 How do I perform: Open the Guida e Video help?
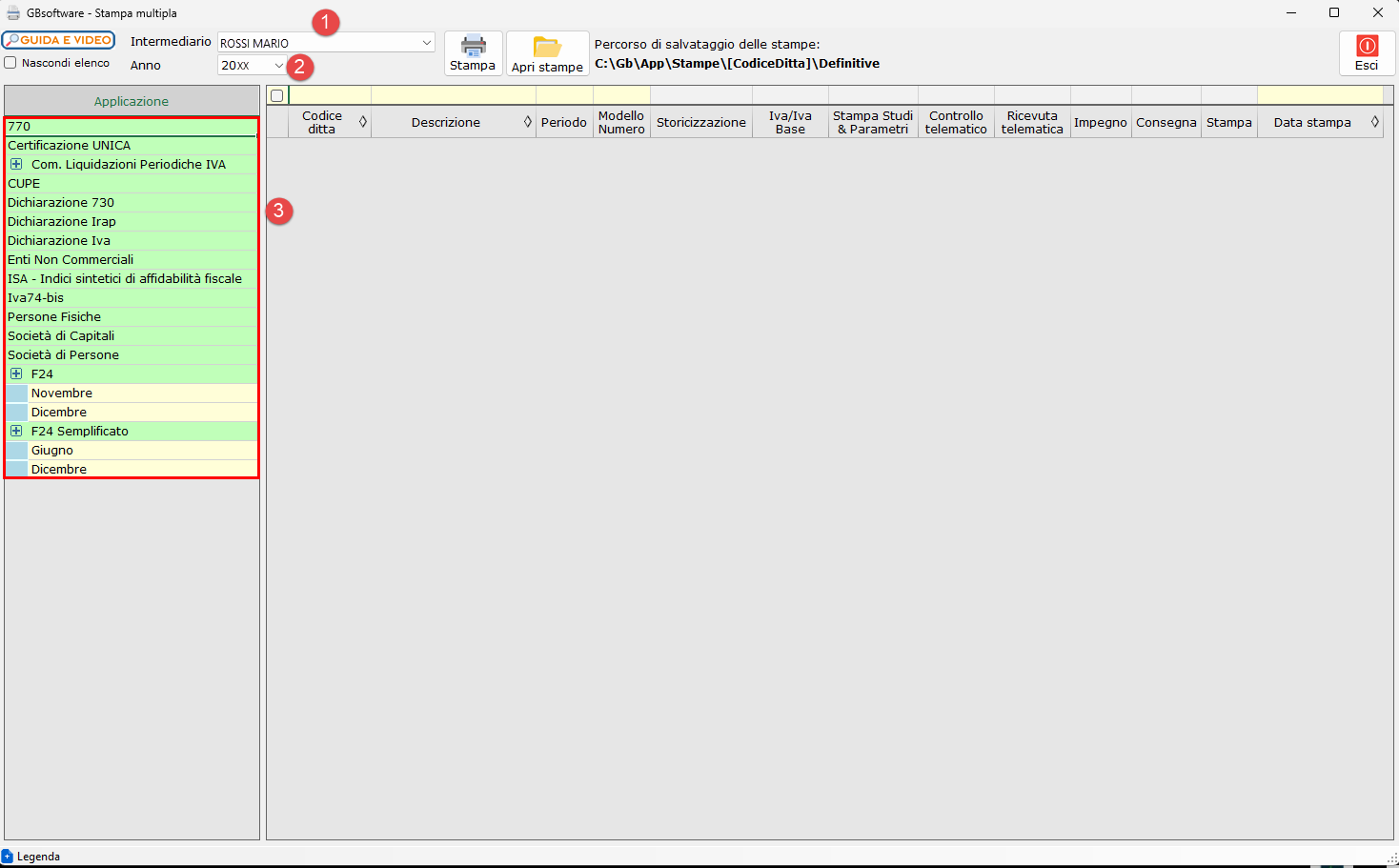pyautogui.click(x=58, y=40)
